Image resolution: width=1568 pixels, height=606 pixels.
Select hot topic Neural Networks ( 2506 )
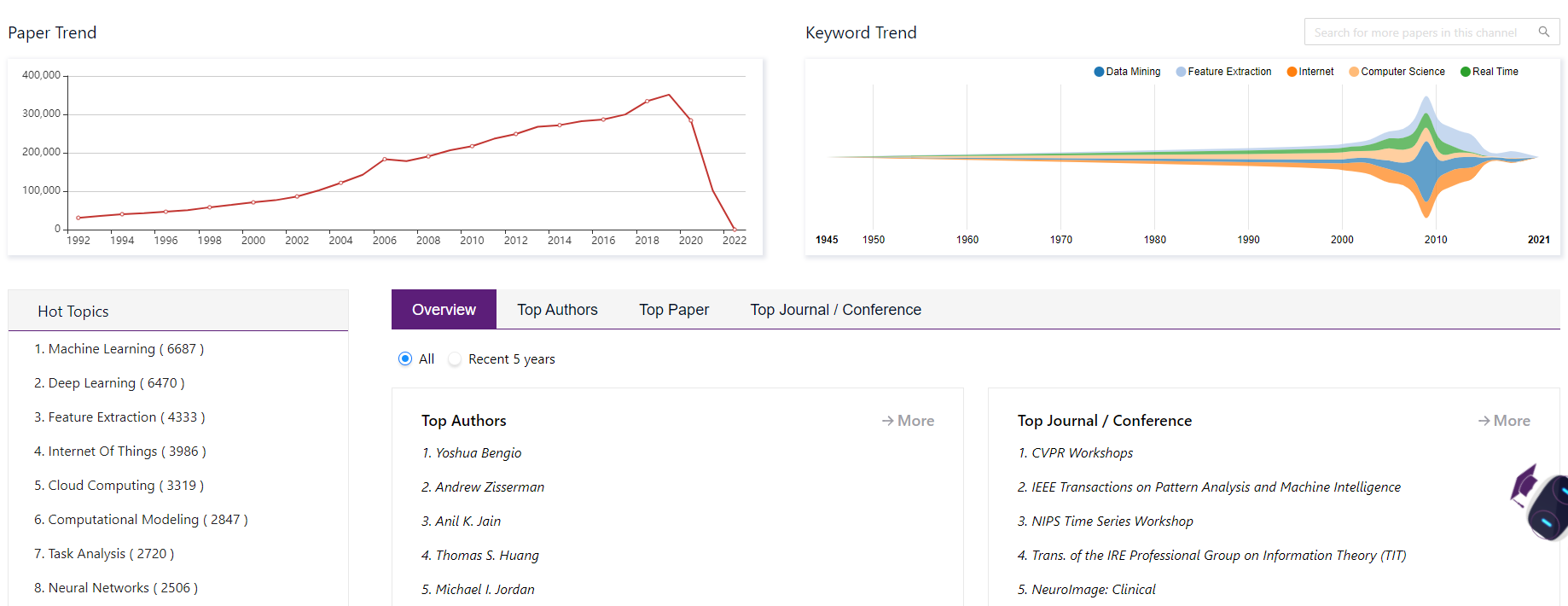click(116, 587)
